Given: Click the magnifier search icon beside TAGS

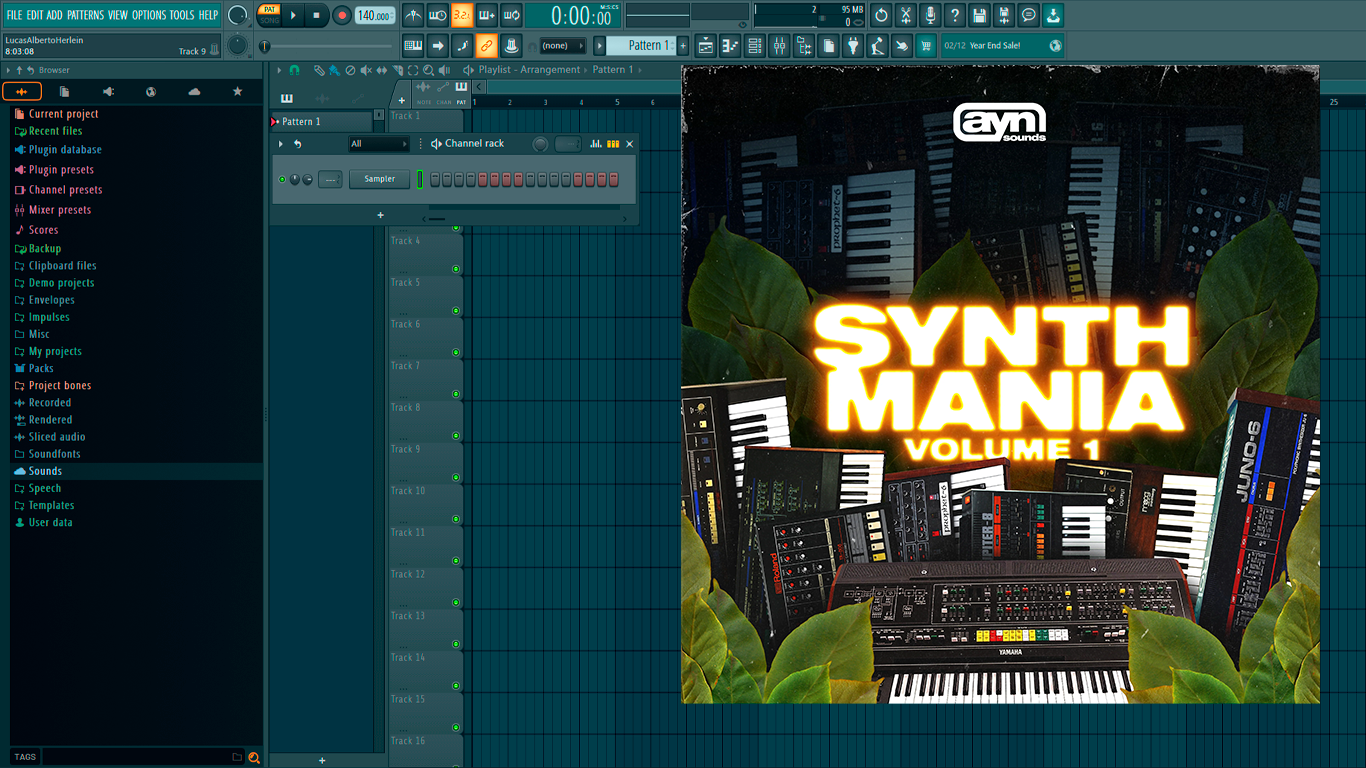Looking at the screenshot, I should click(254, 757).
